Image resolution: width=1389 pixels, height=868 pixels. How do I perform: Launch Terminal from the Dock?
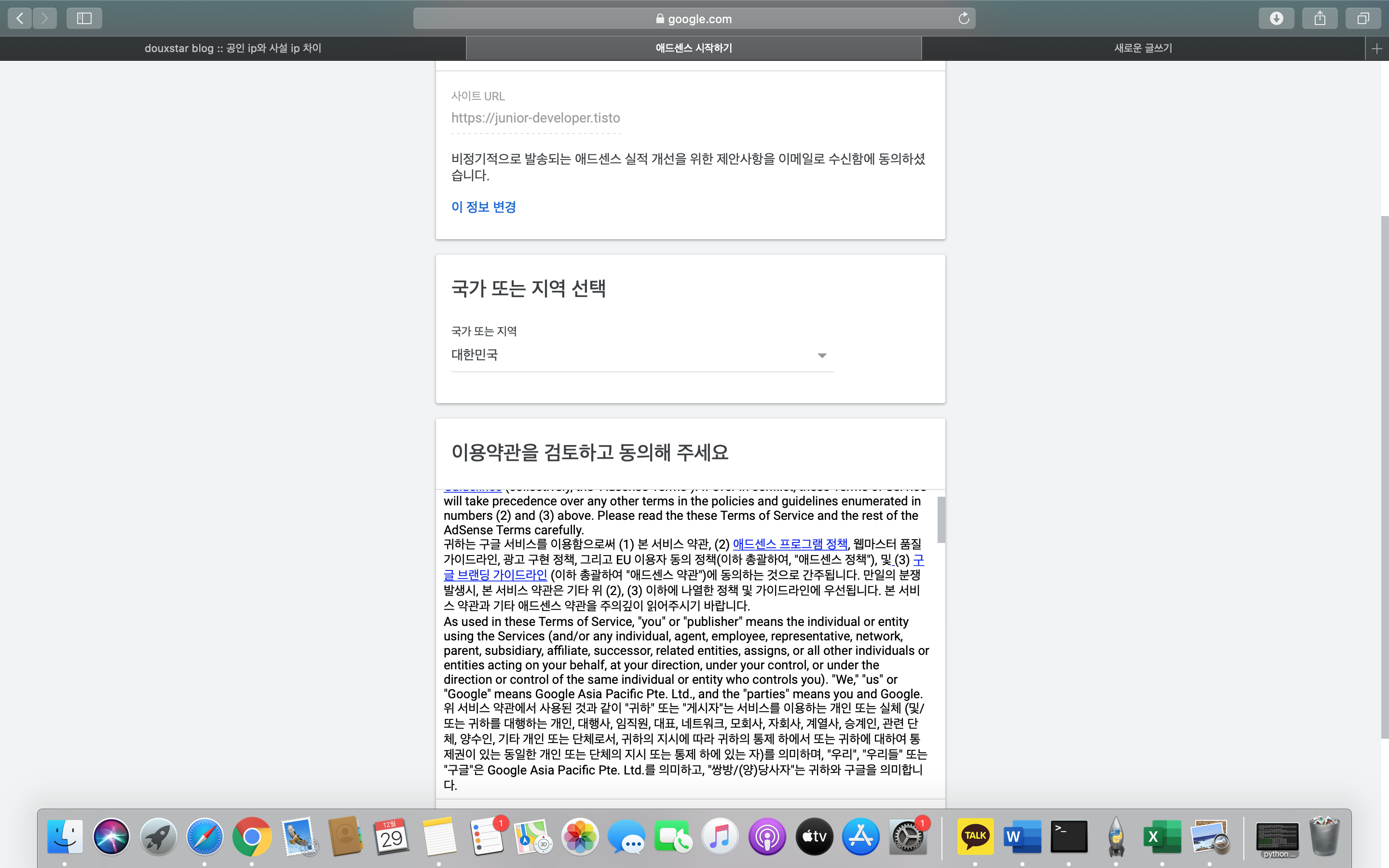point(1069,837)
